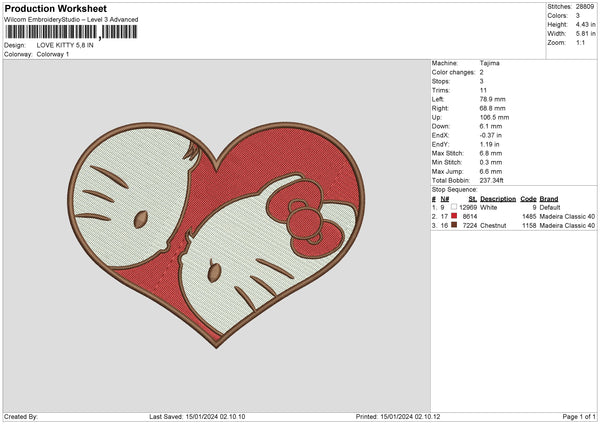Click the Tajima machine value
This screenshot has height=424, width=600.
pyautogui.click(x=491, y=63)
